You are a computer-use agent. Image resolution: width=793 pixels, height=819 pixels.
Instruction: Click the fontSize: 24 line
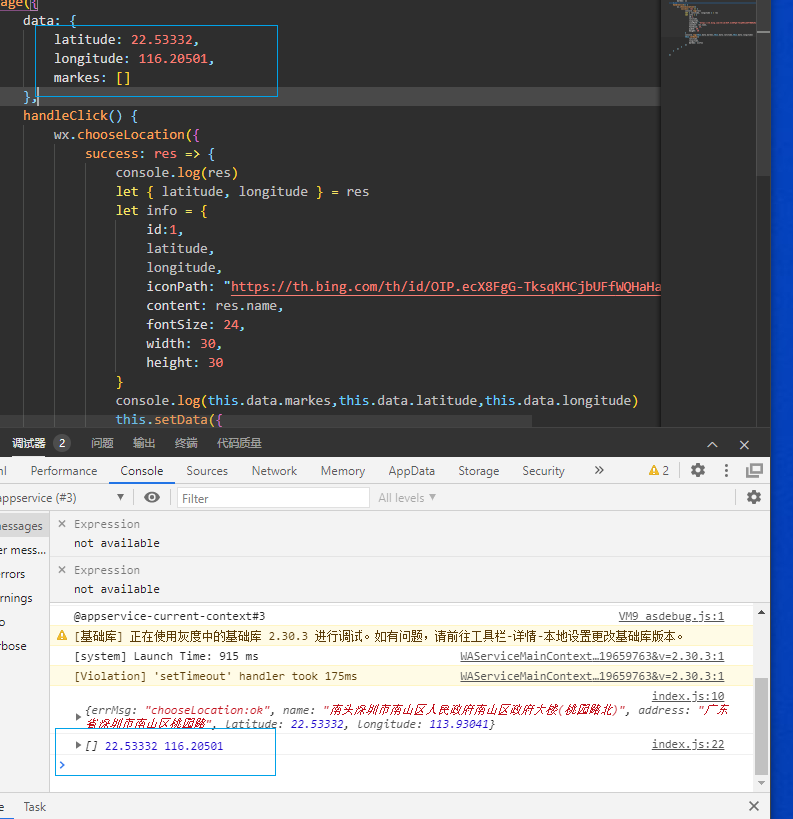tap(195, 325)
